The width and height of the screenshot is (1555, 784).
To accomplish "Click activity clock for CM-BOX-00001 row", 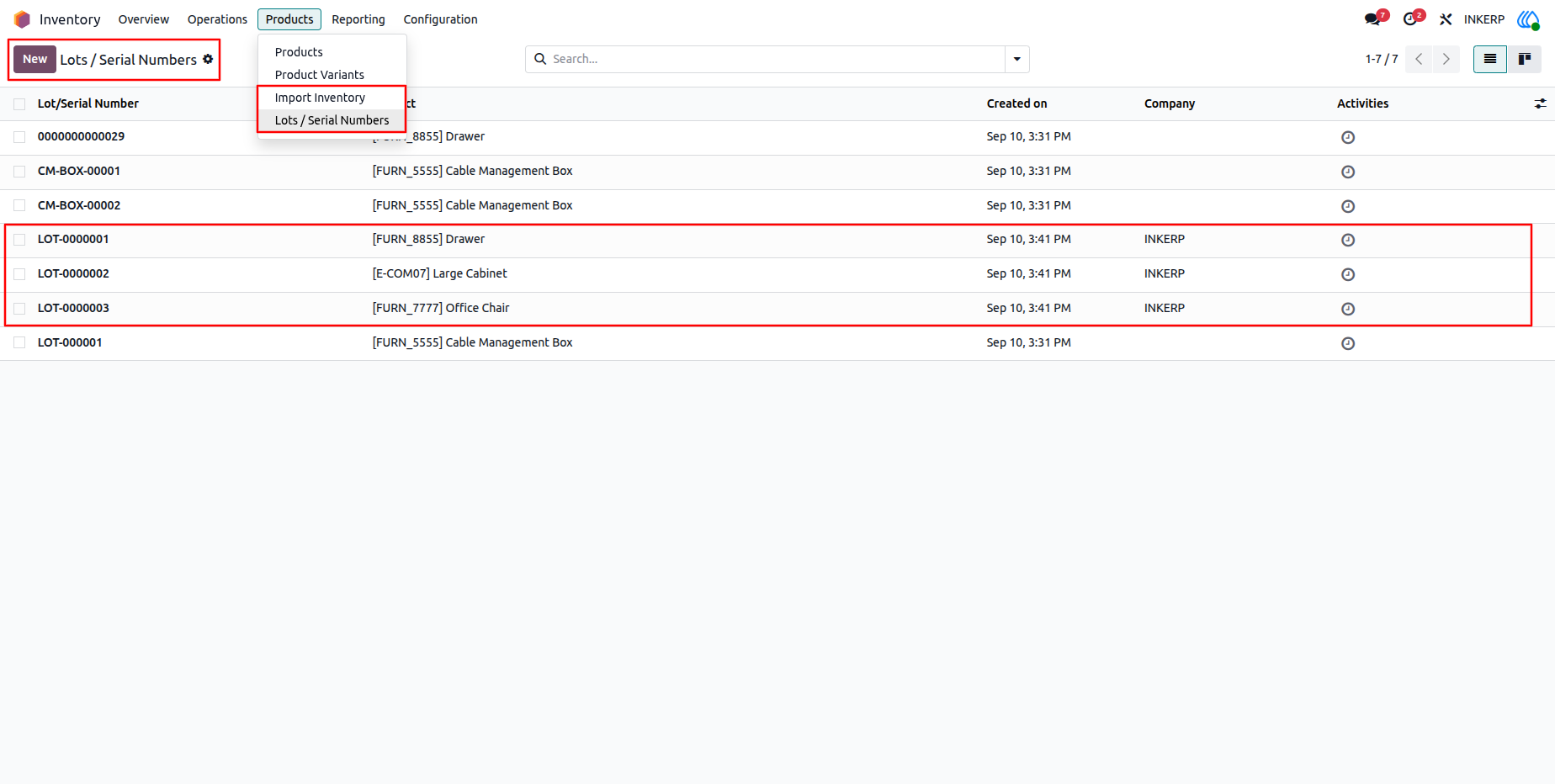I will (1348, 172).
